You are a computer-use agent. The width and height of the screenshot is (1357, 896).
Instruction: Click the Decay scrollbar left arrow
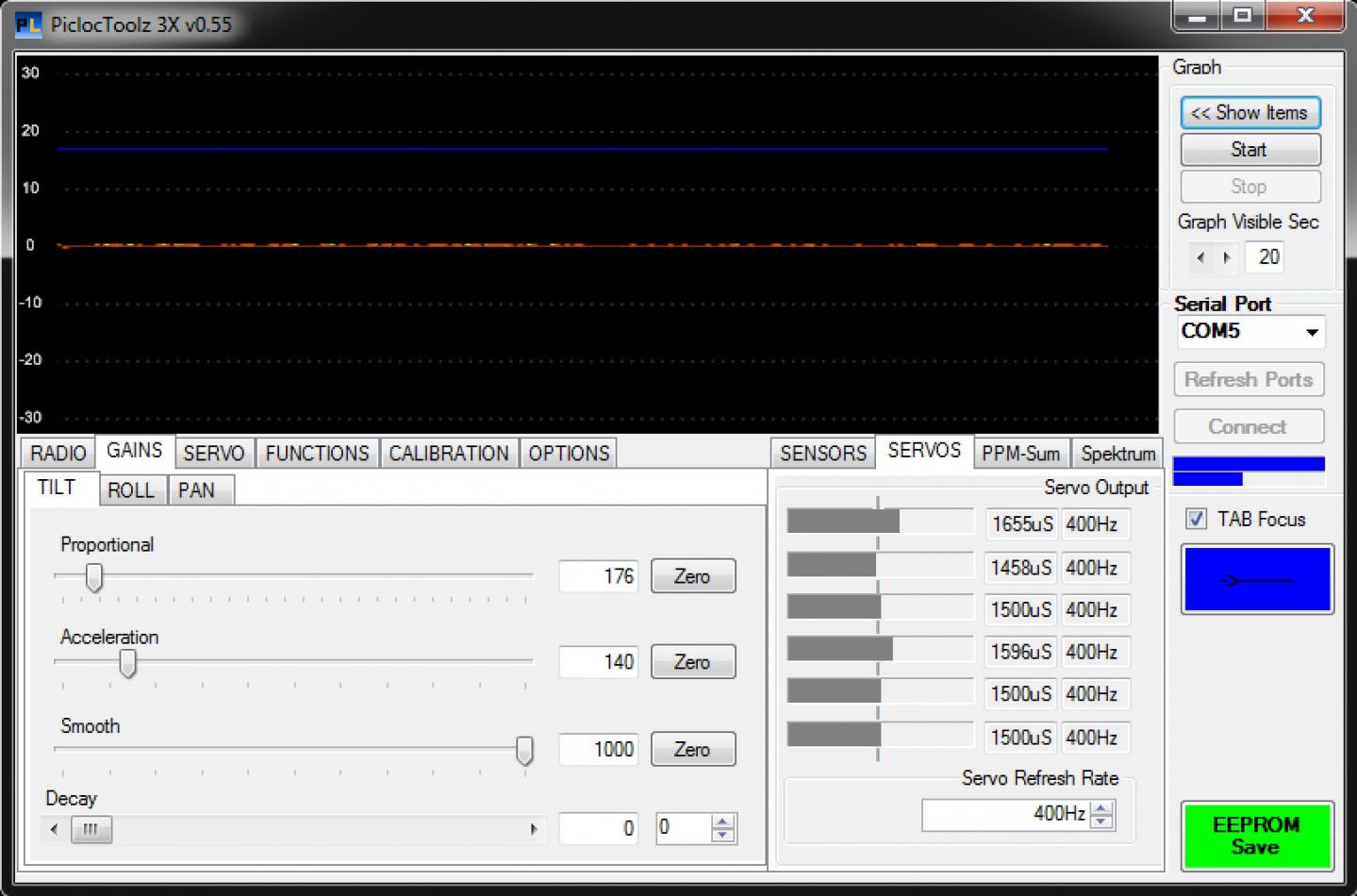tap(55, 830)
